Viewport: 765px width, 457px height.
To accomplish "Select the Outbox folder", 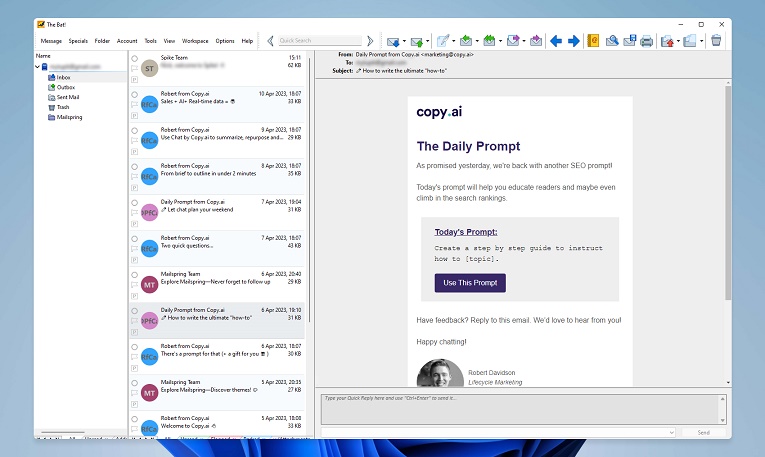I will pyautogui.click(x=66, y=87).
